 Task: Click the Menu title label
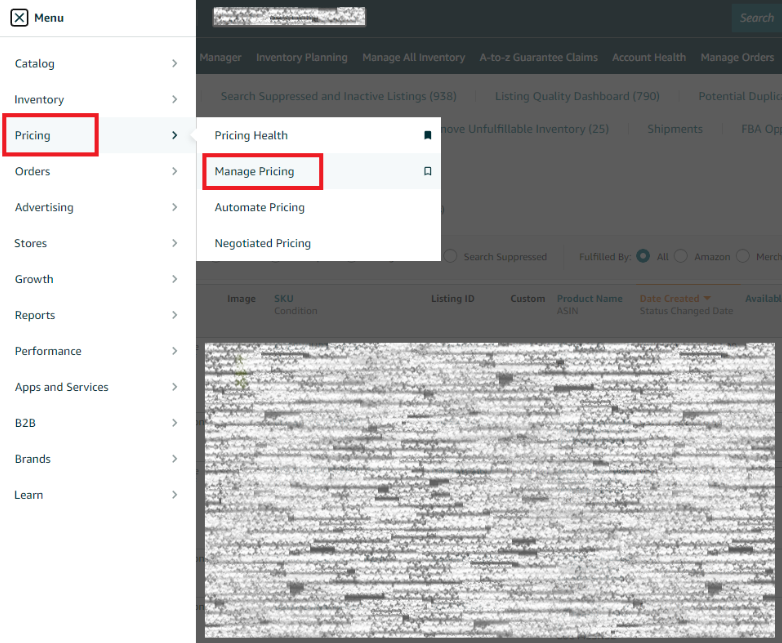point(49,18)
